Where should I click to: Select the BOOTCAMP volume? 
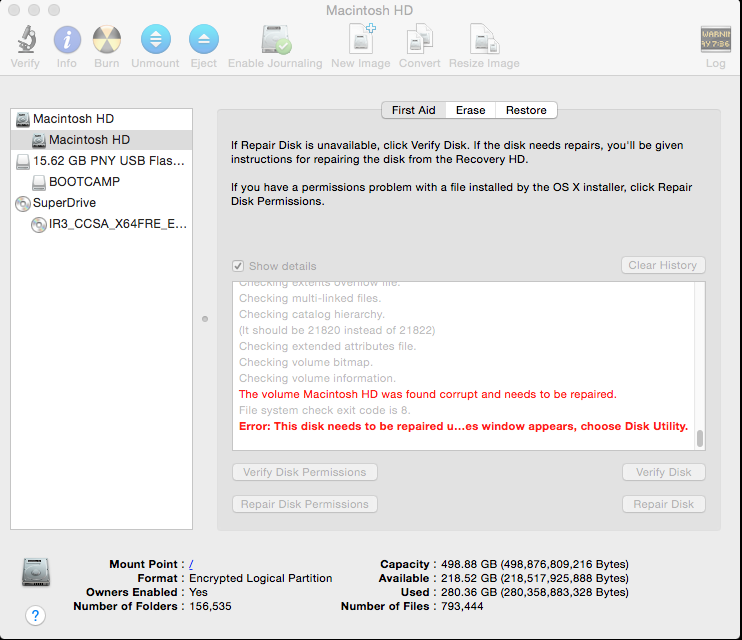(x=101, y=182)
